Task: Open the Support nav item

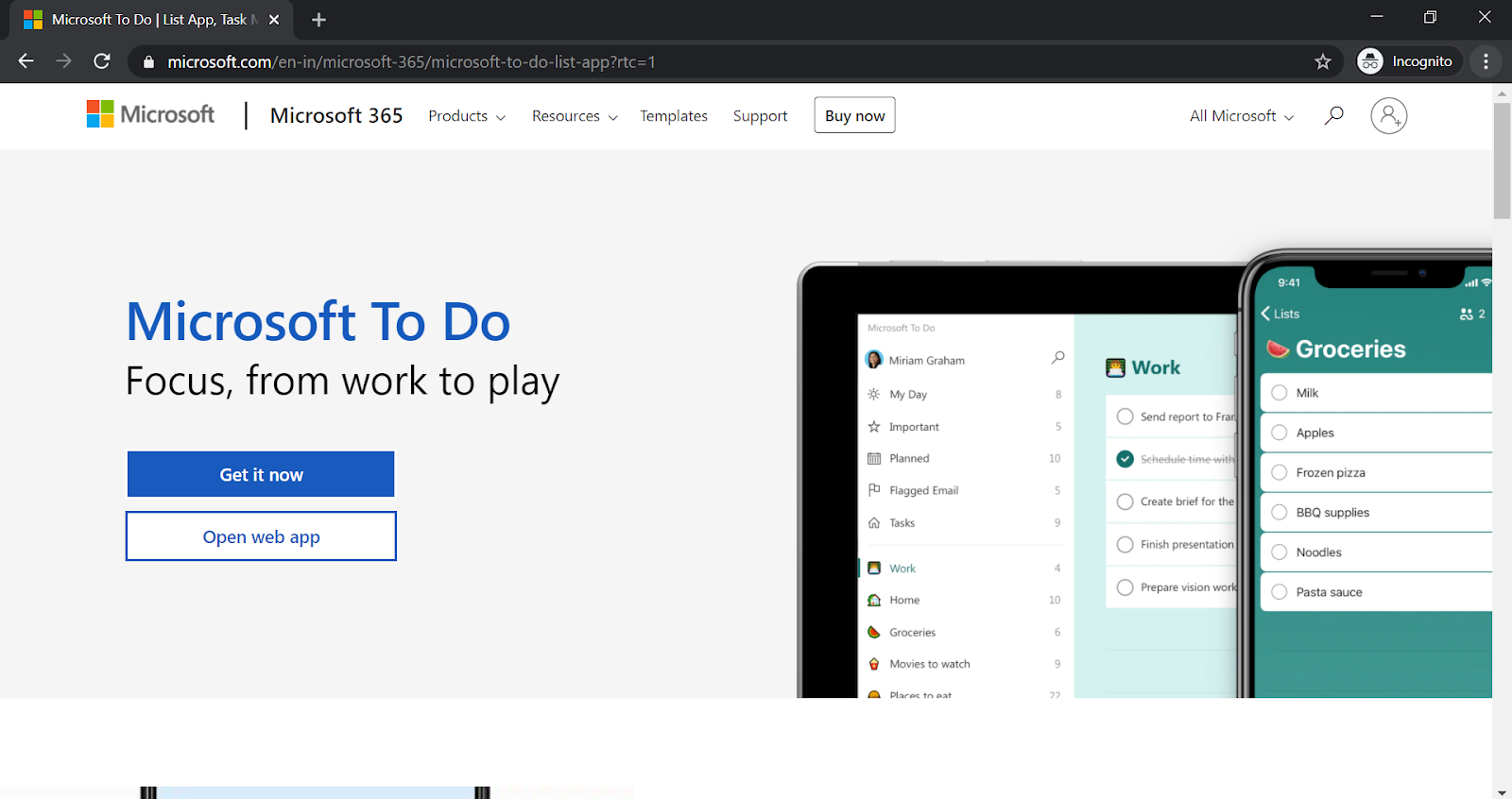Action: pyautogui.click(x=760, y=116)
